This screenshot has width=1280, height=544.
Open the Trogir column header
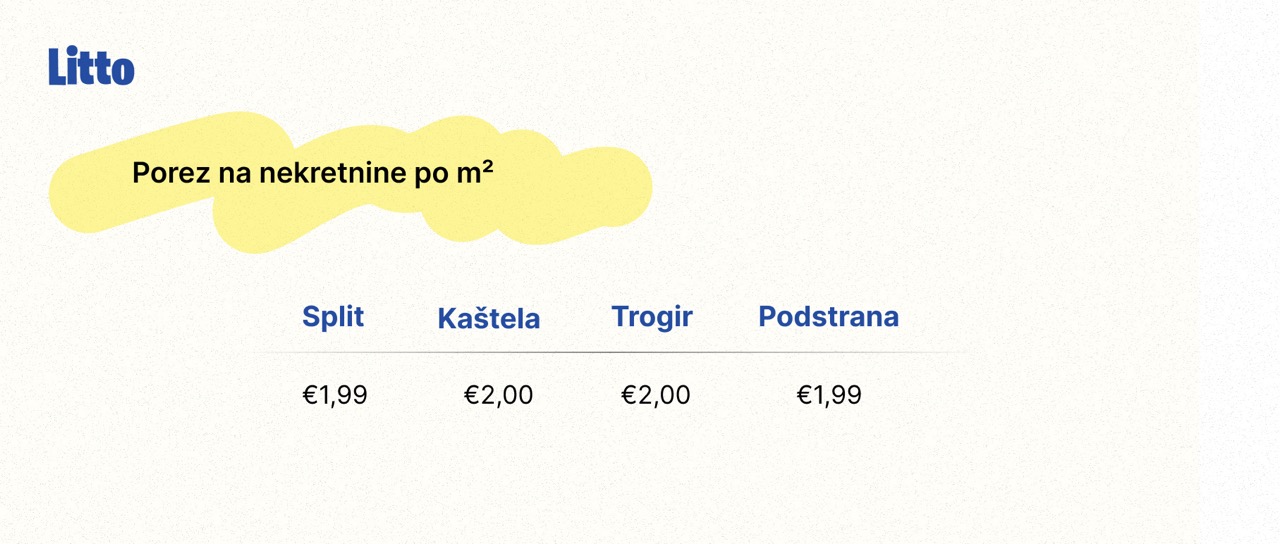point(652,317)
